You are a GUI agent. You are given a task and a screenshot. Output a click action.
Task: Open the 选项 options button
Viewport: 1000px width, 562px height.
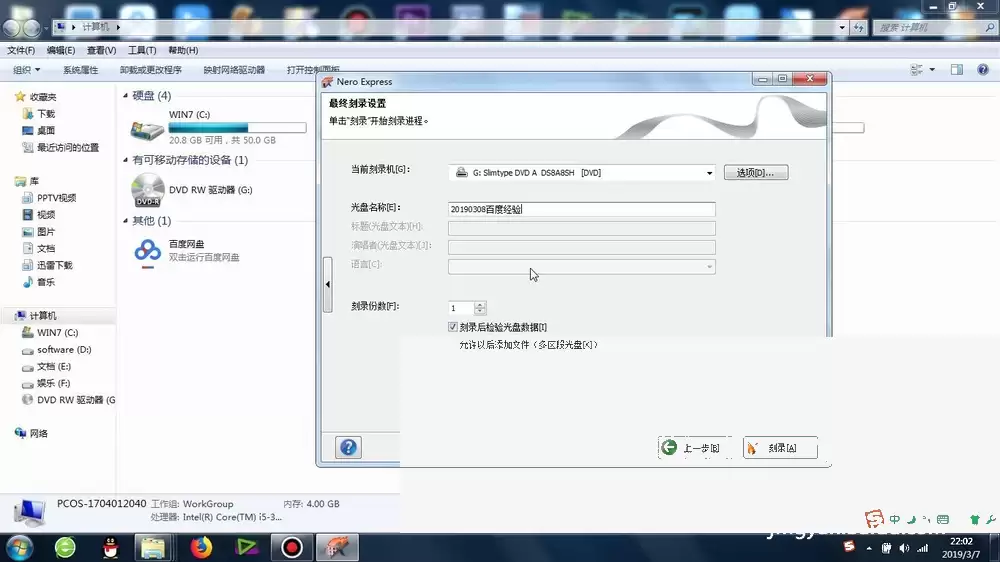pyautogui.click(x=756, y=173)
